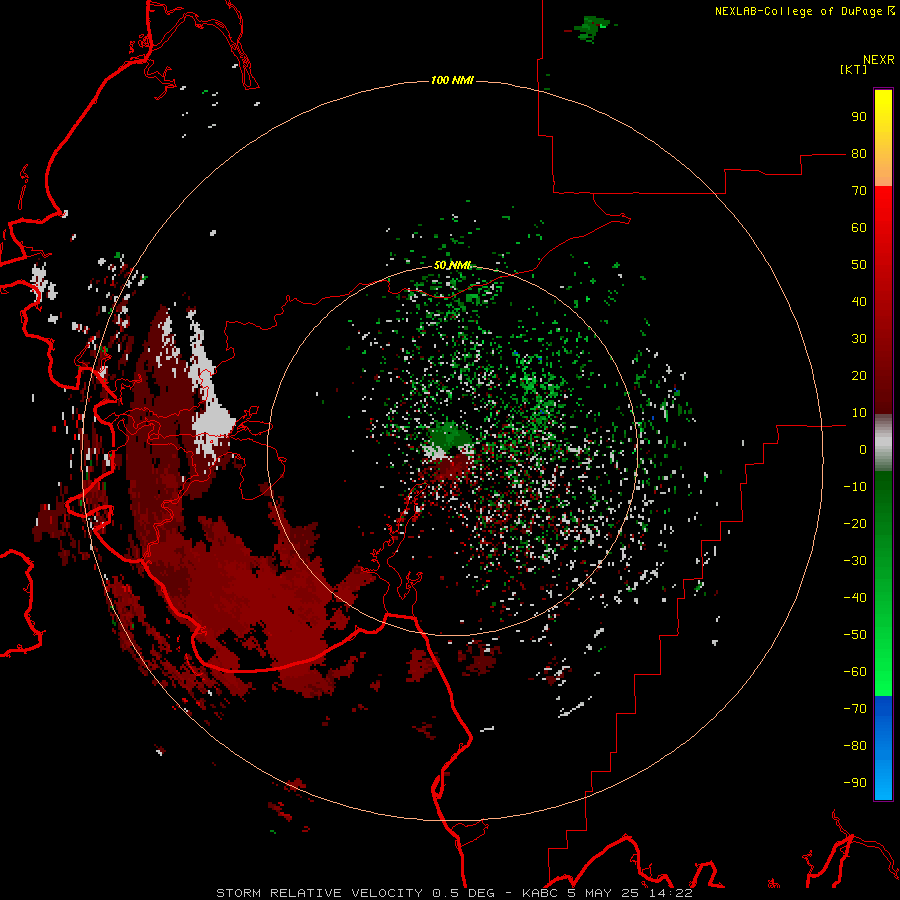The height and width of the screenshot is (900, 900).
Task: Click the 80 value on velocity scale
Action: [859, 154]
